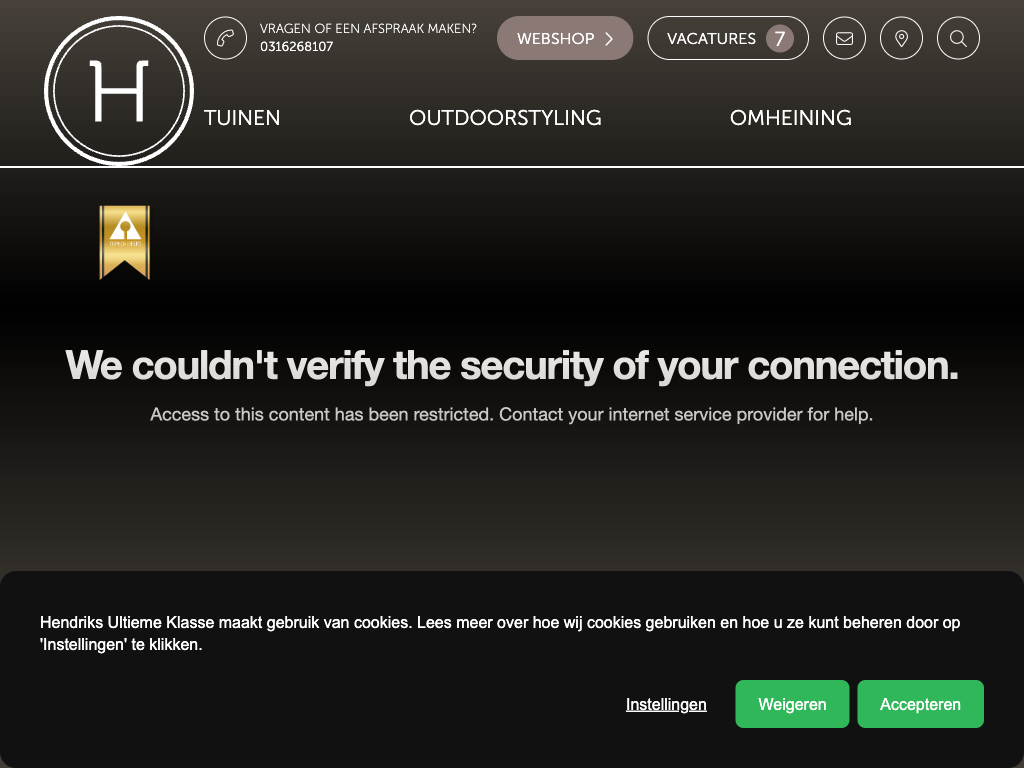Click the gold ribbon badge
Viewport: 1024px width, 768px height.
coord(124,241)
